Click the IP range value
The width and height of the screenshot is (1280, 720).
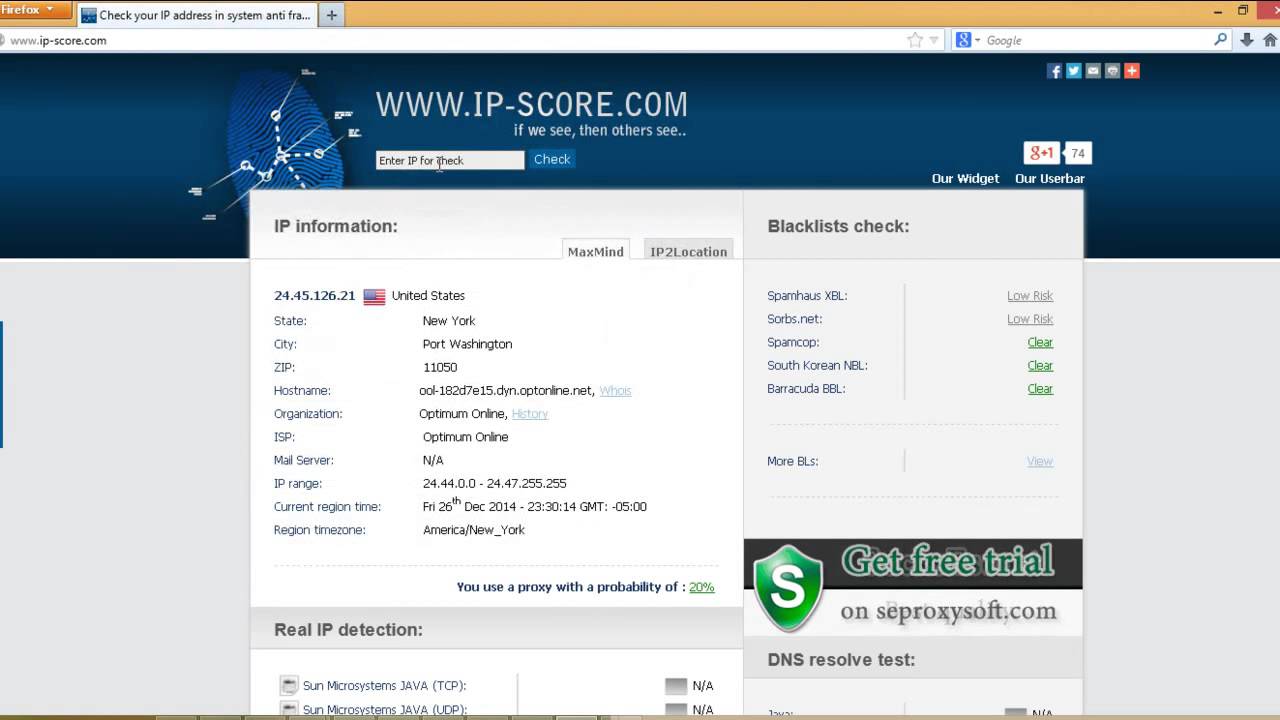pos(495,484)
